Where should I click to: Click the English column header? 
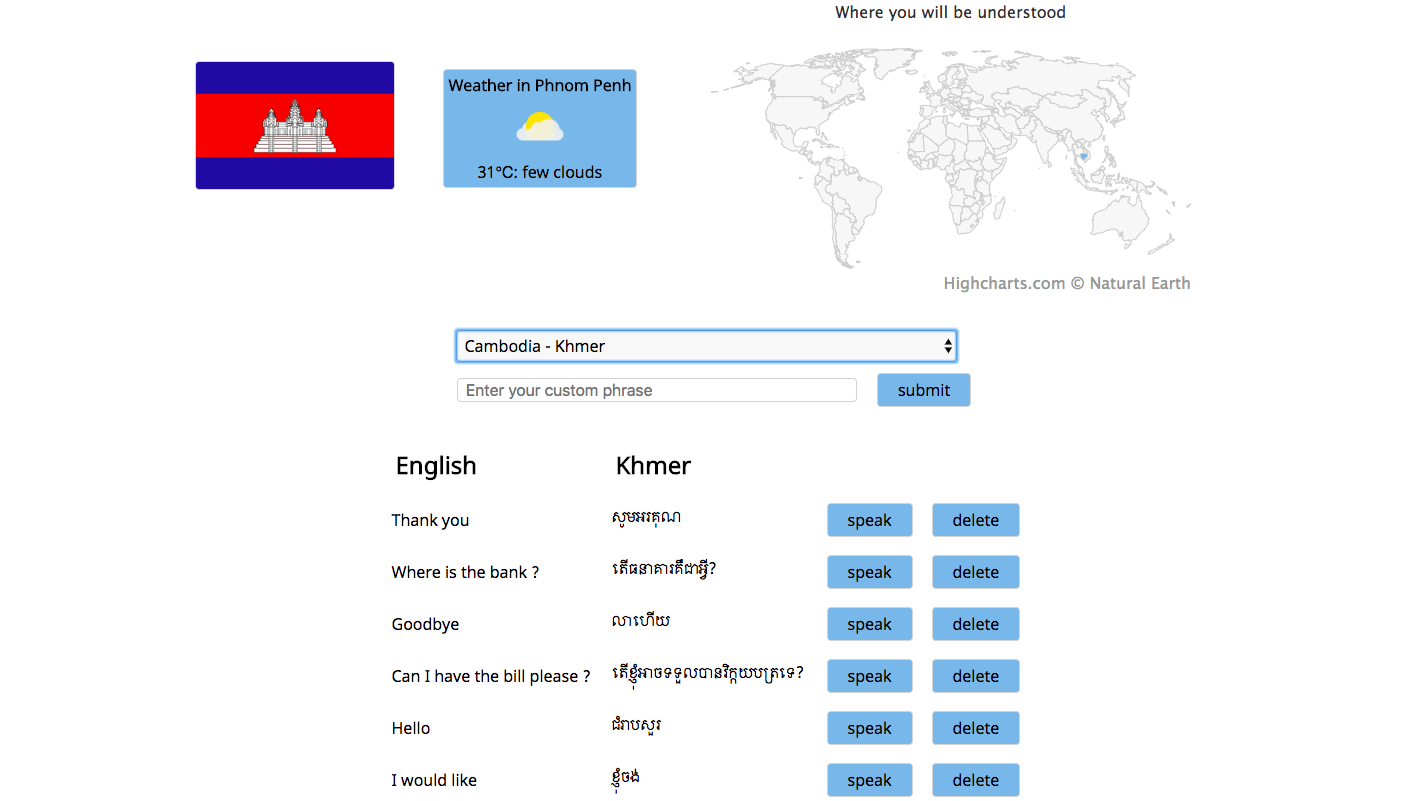point(436,466)
